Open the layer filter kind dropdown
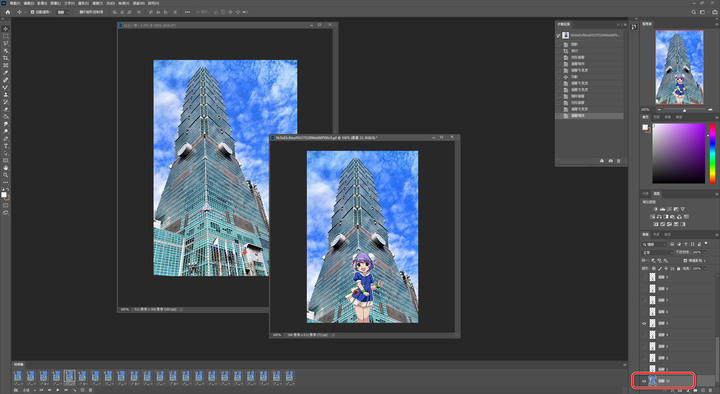 click(654, 244)
